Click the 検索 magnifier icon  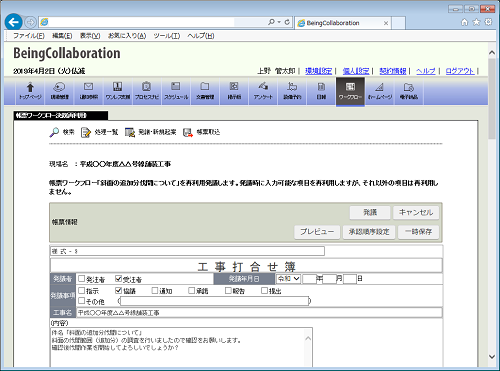(x=54, y=132)
